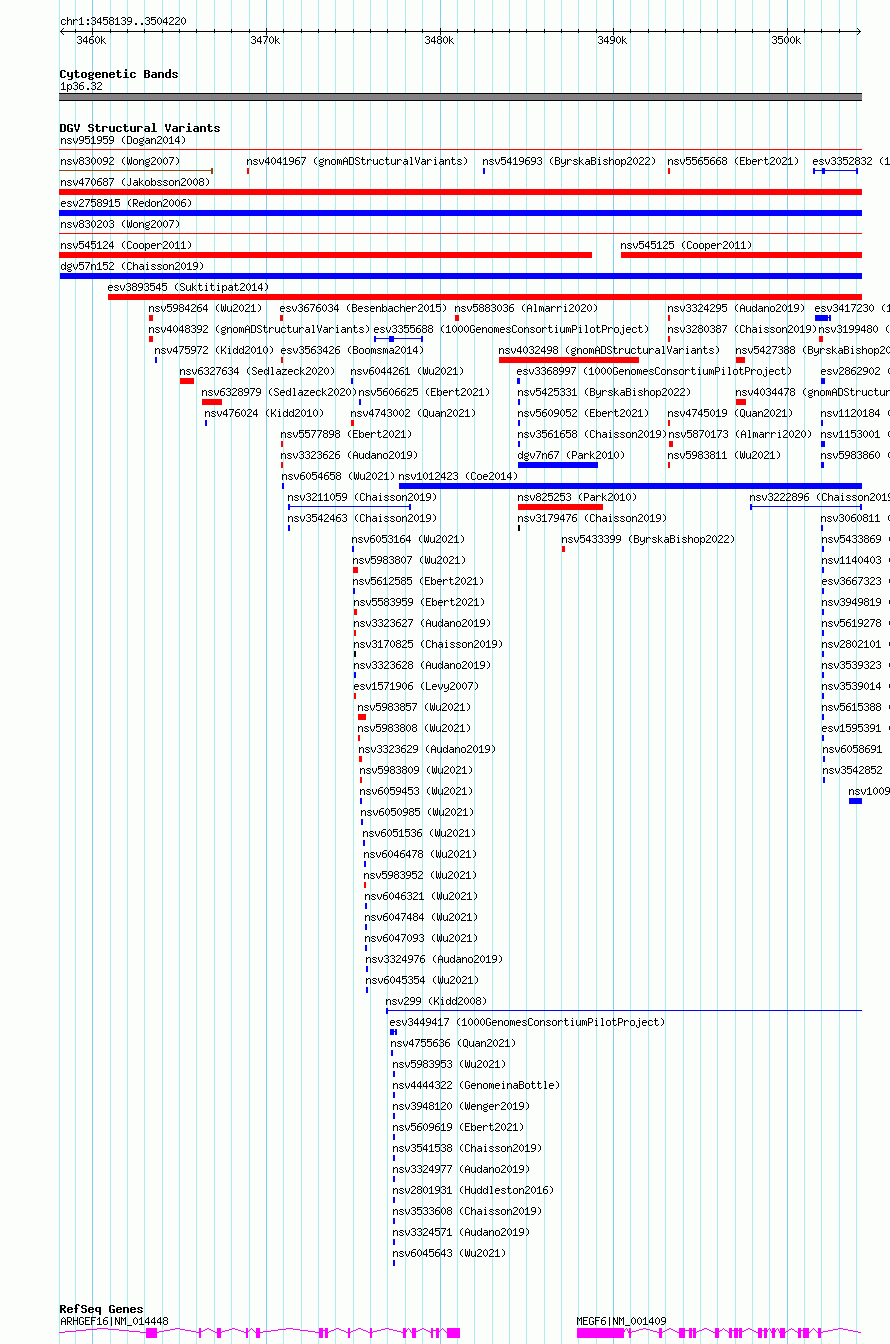
Task: Click the red bar under nsv470687
Action: (460, 191)
